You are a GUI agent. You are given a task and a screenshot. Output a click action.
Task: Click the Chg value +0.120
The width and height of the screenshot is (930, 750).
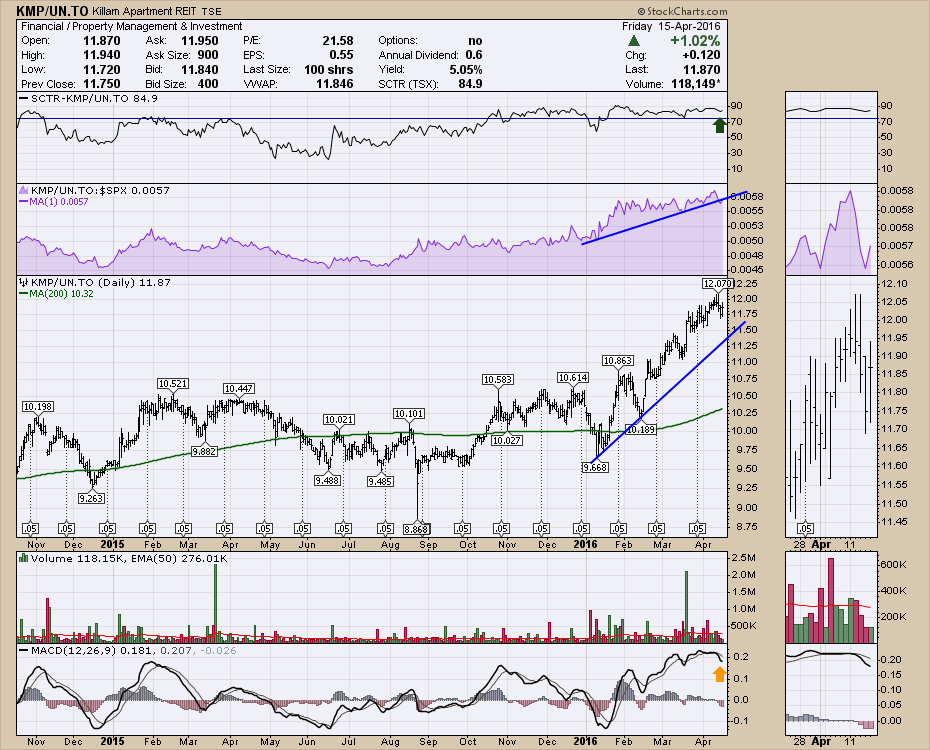pyautogui.click(x=701, y=55)
